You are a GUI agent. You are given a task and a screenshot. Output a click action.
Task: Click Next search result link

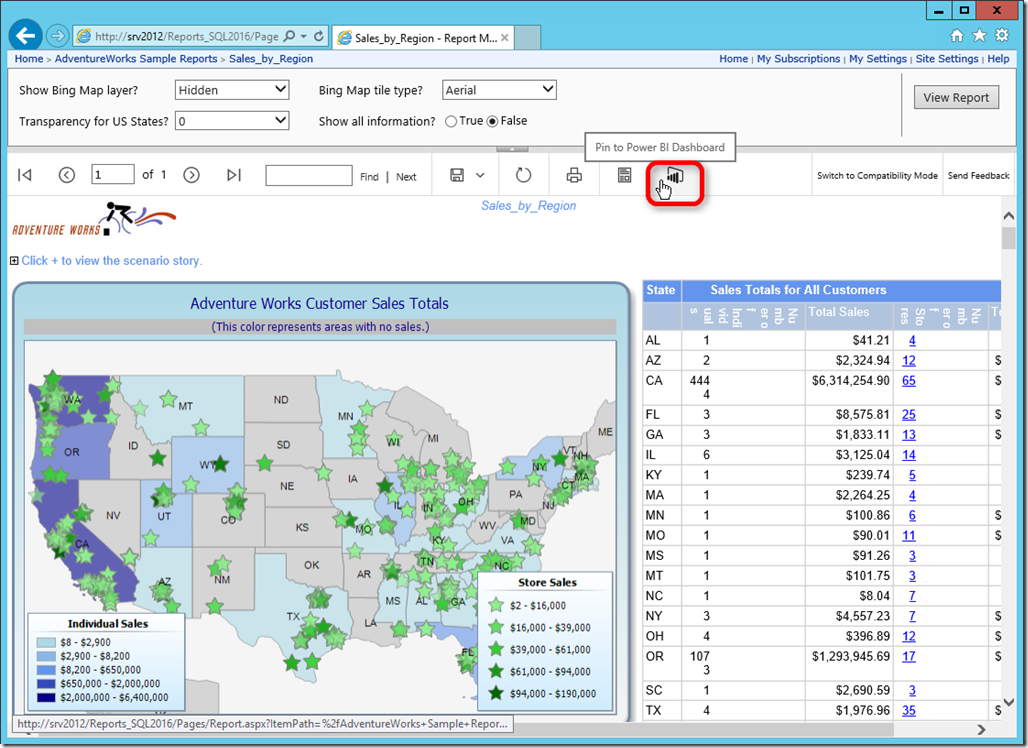[x=406, y=176]
